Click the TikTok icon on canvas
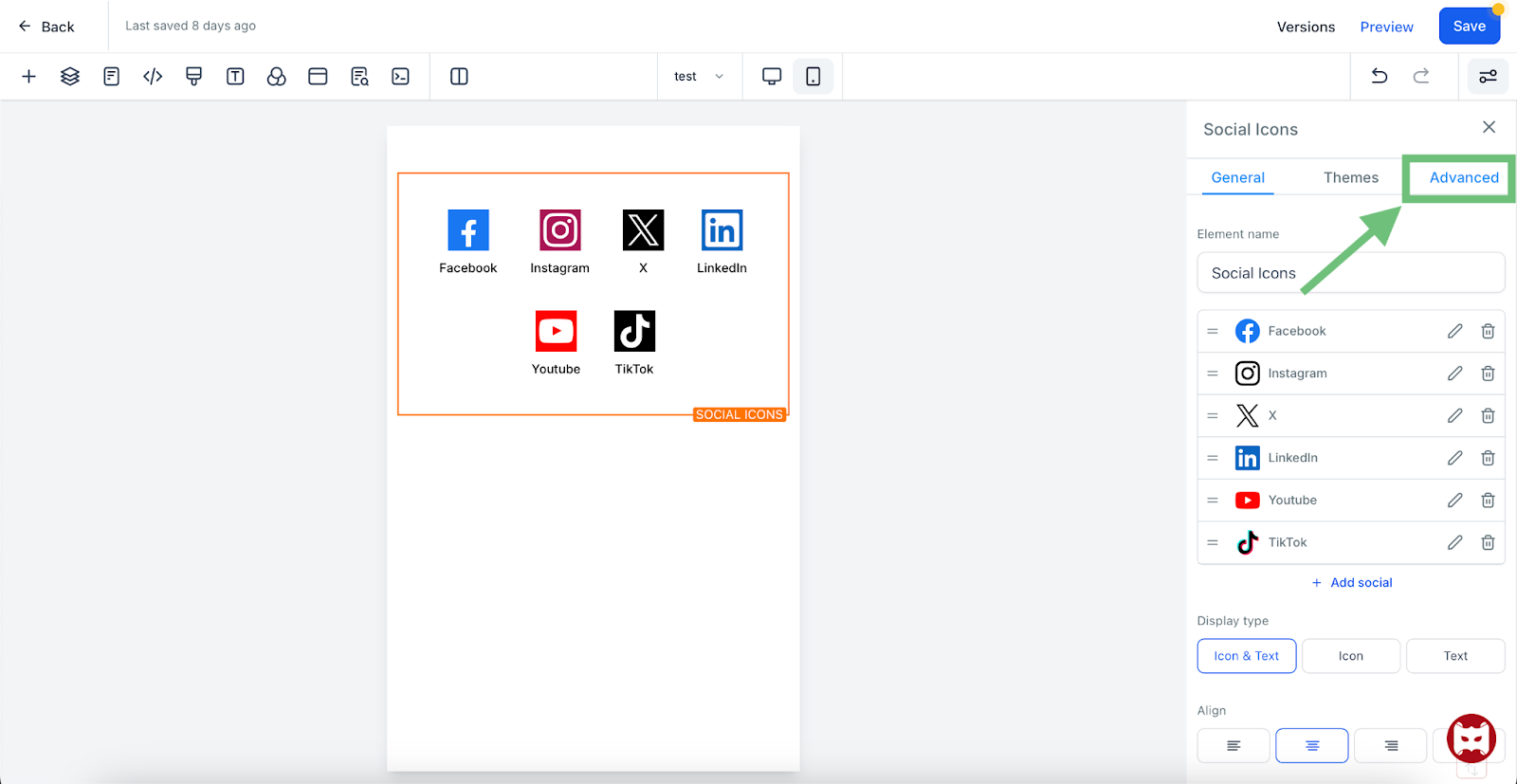Viewport: 1517px width, 784px height. coord(634,331)
